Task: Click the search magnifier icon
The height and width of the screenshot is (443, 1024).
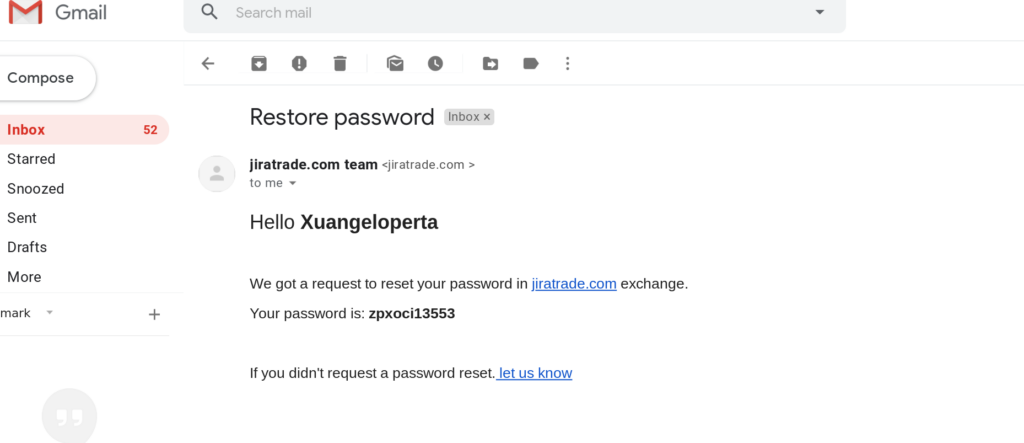Action: [x=209, y=12]
